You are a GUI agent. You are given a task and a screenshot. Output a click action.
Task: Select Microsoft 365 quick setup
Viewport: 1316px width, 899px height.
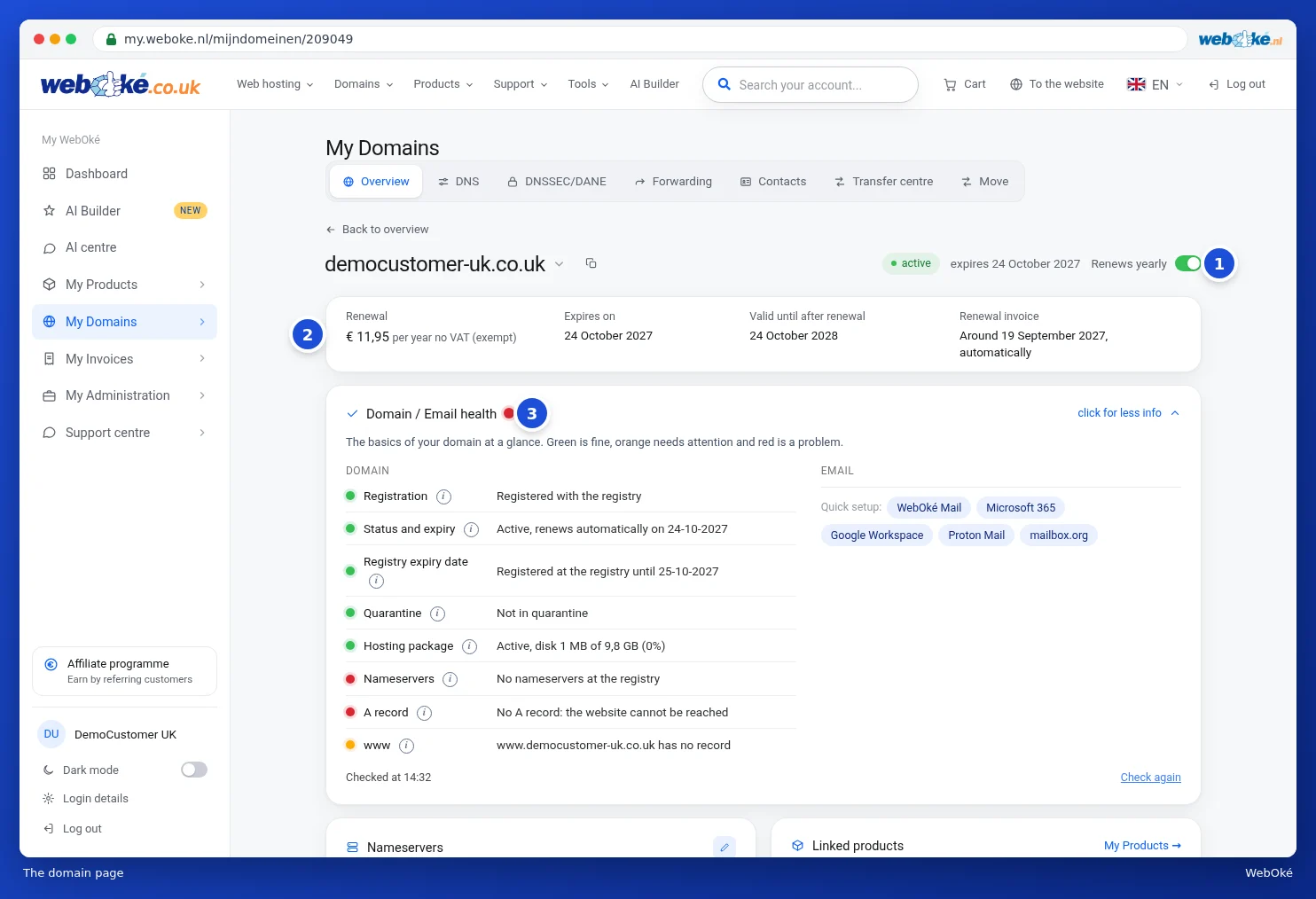pos(1021,508)
